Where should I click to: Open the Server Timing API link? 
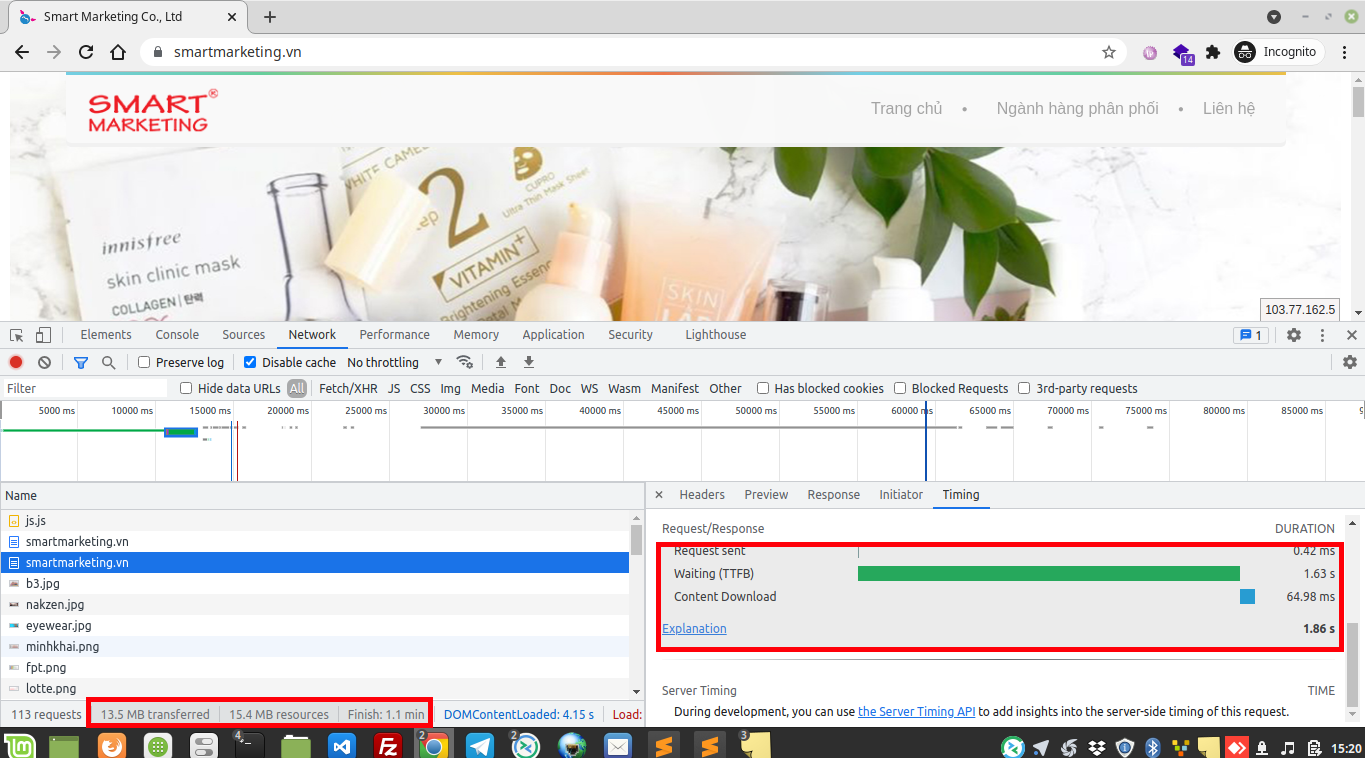[x=917, y=712]
